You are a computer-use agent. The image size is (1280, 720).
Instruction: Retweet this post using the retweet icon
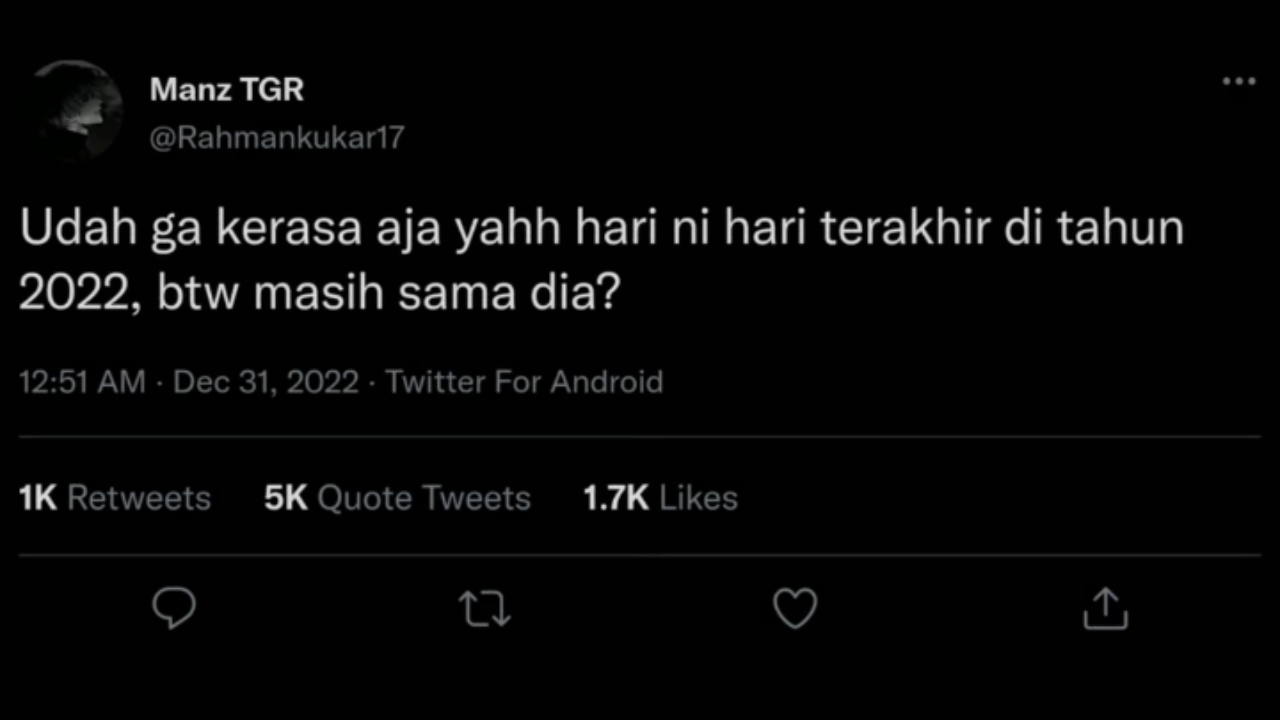click(x=484, y=609)
